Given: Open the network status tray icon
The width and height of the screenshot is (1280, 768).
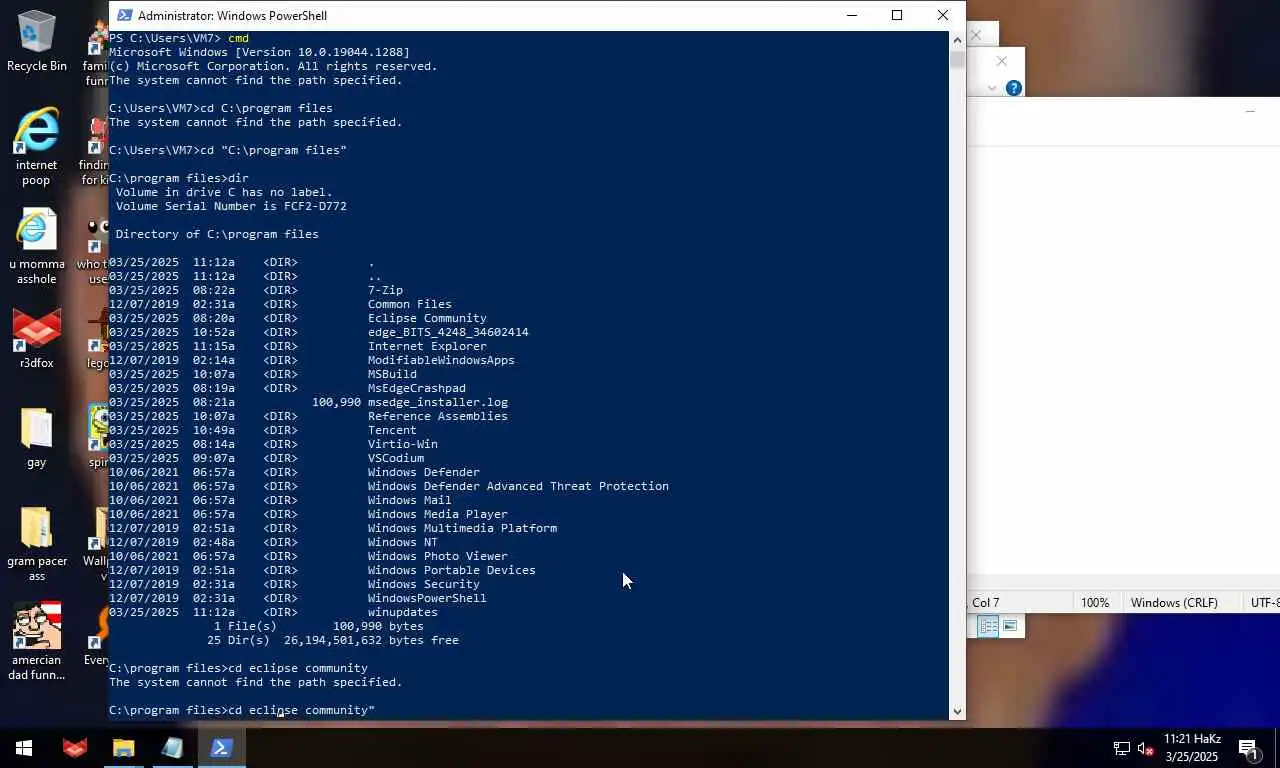Looking at the screenshot, I should pos(1122,748).
